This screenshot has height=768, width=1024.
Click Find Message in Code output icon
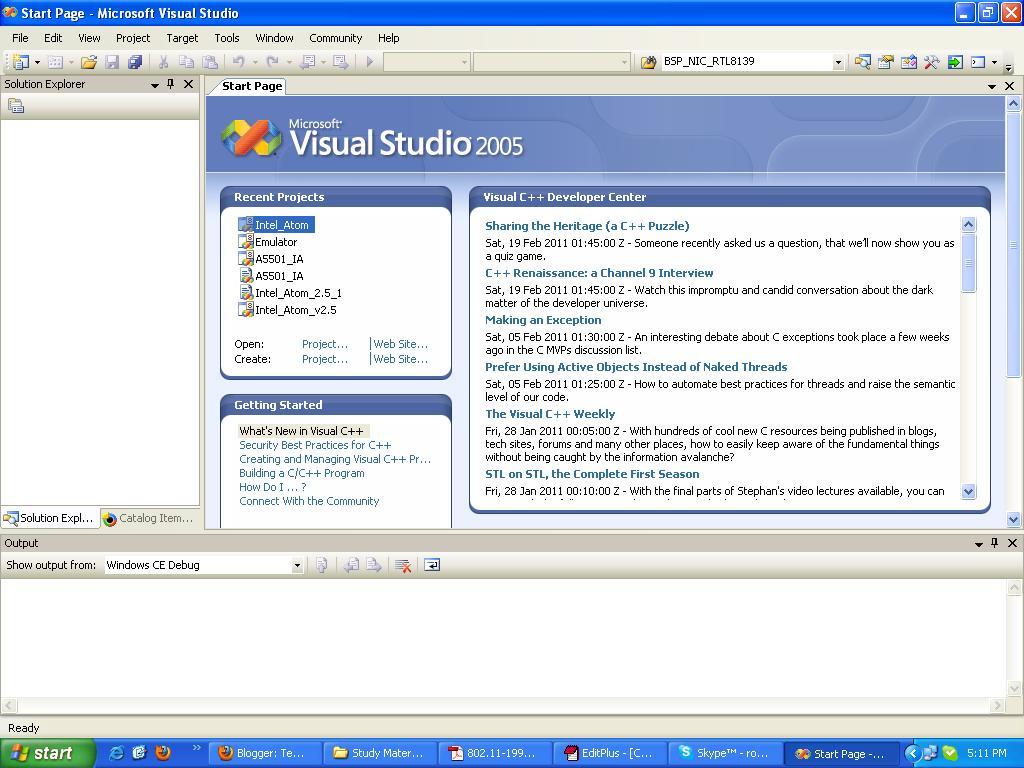[x=321, y=565]
